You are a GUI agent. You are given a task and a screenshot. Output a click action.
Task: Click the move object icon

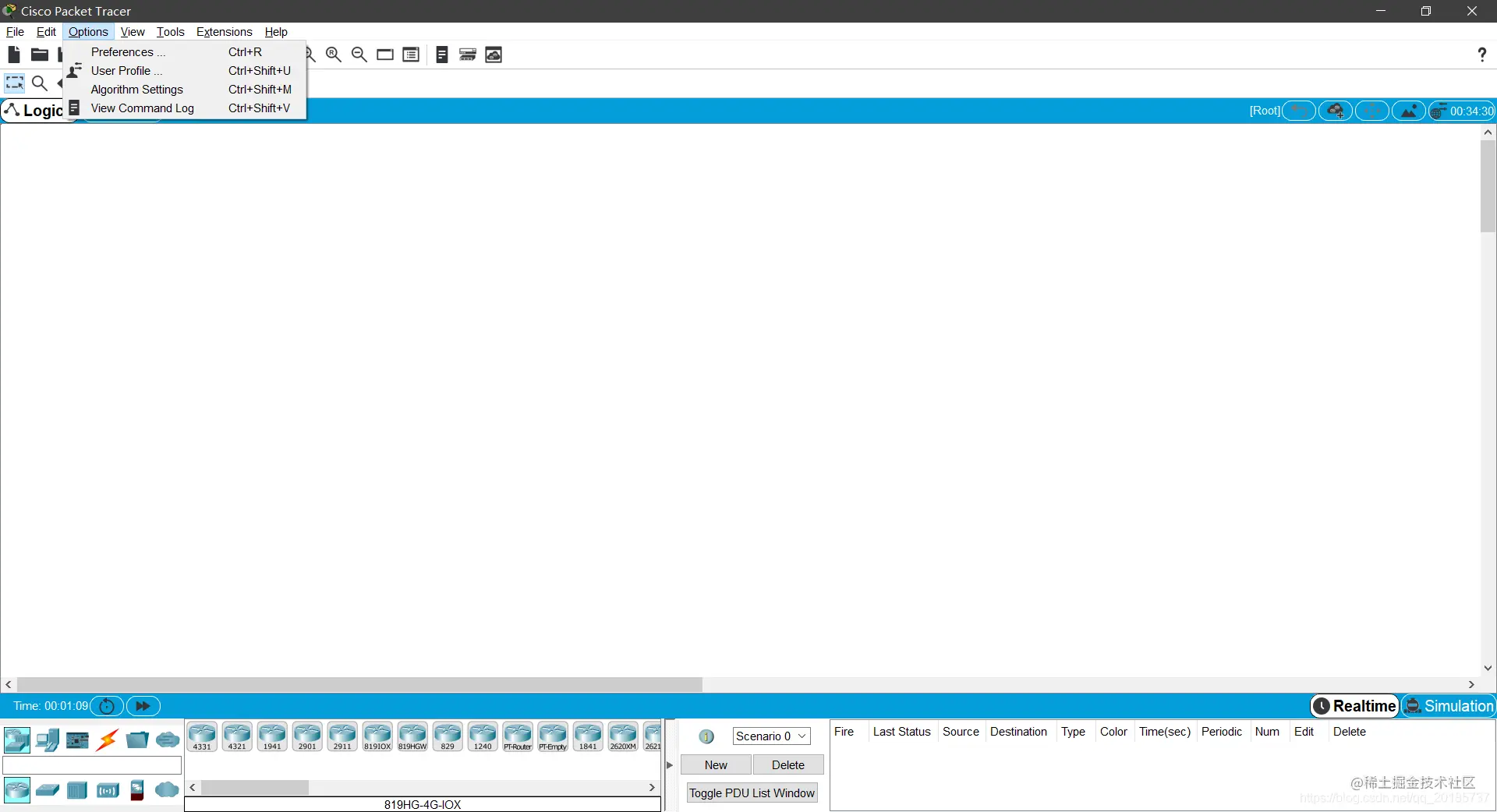point(1372,111)
